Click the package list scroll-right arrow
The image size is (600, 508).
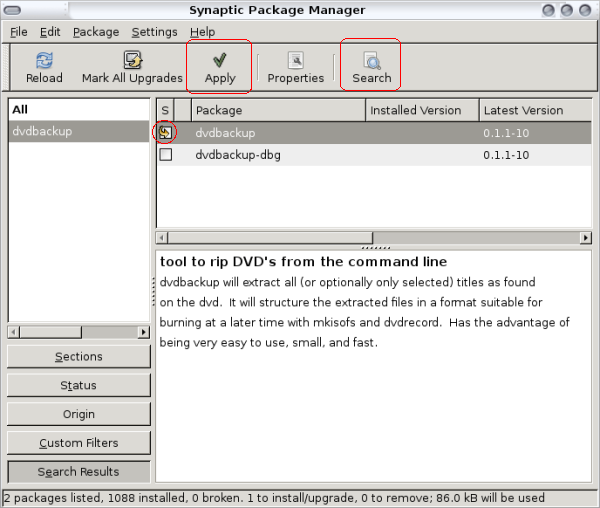pos(585,238)
